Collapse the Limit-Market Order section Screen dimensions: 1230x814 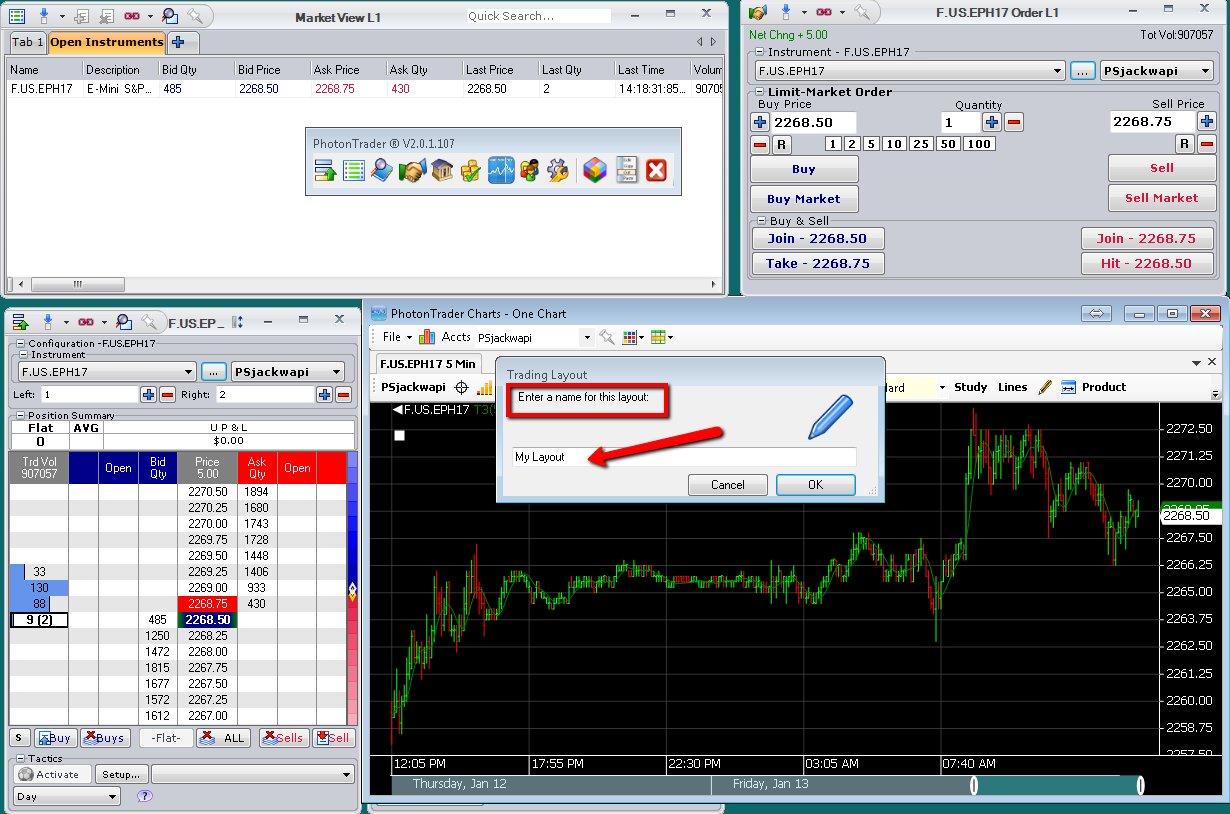click(x=759, y=92)
